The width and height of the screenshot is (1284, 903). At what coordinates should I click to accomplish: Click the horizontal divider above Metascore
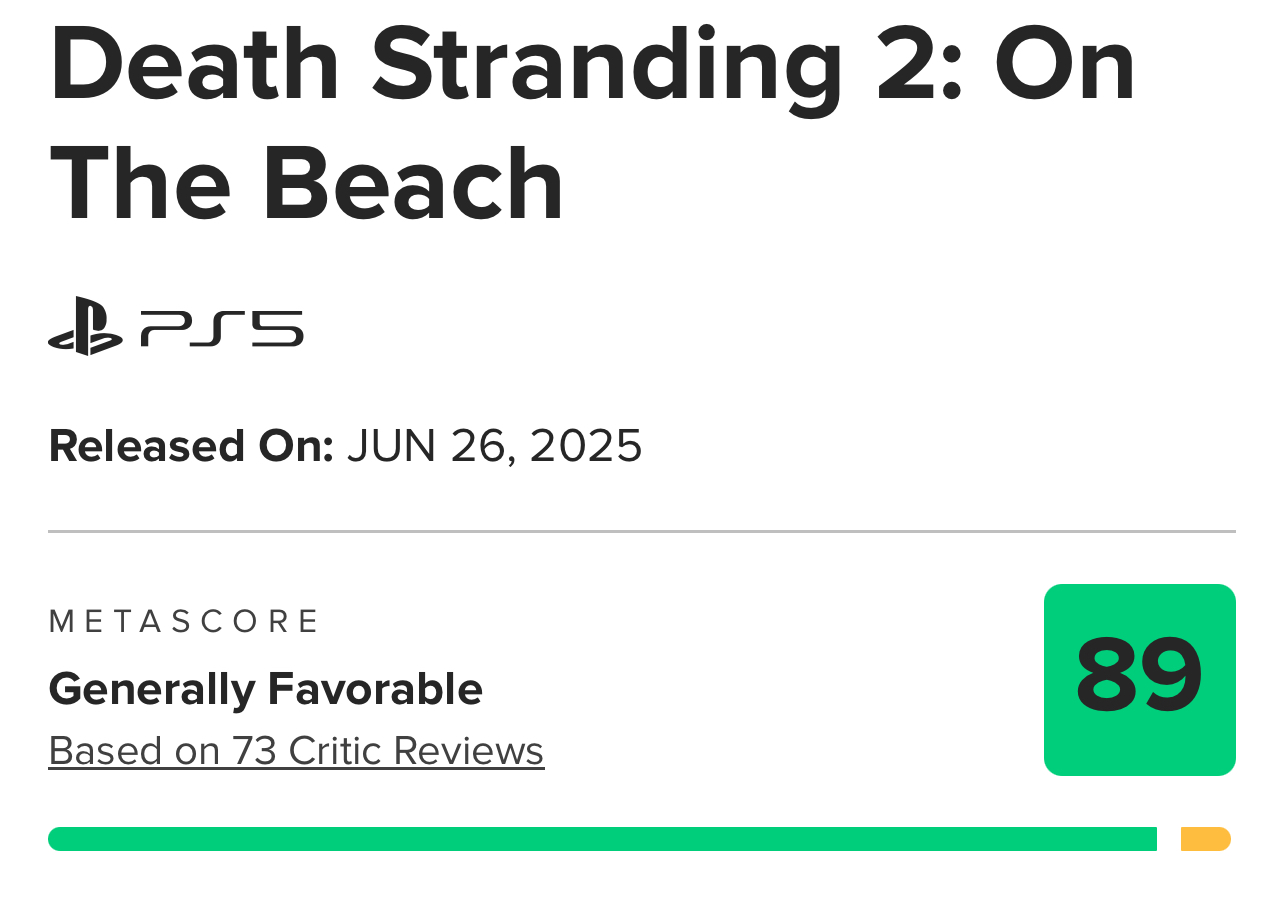tap(642, 532)
